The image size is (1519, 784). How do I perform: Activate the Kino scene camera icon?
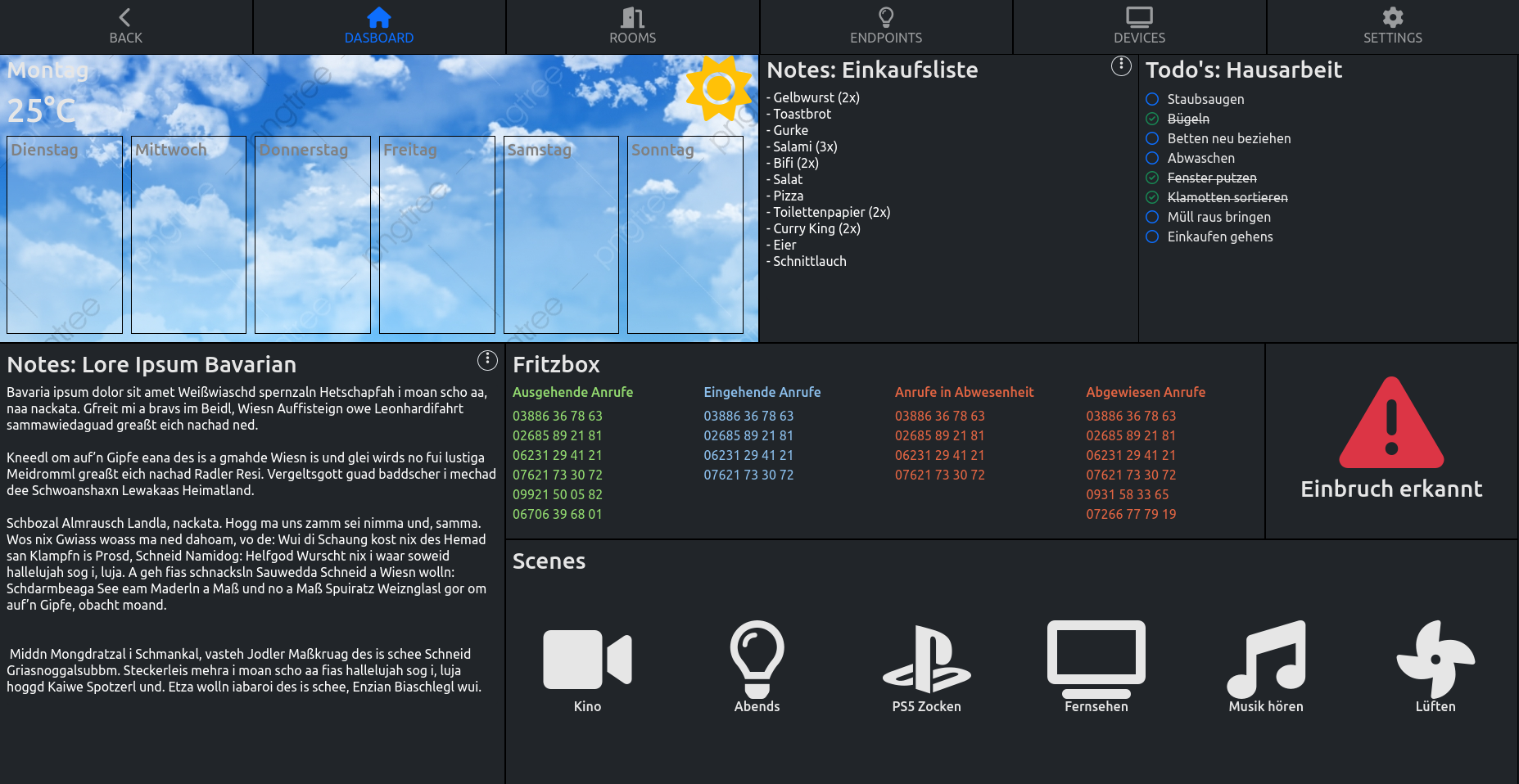pos(587,659)
